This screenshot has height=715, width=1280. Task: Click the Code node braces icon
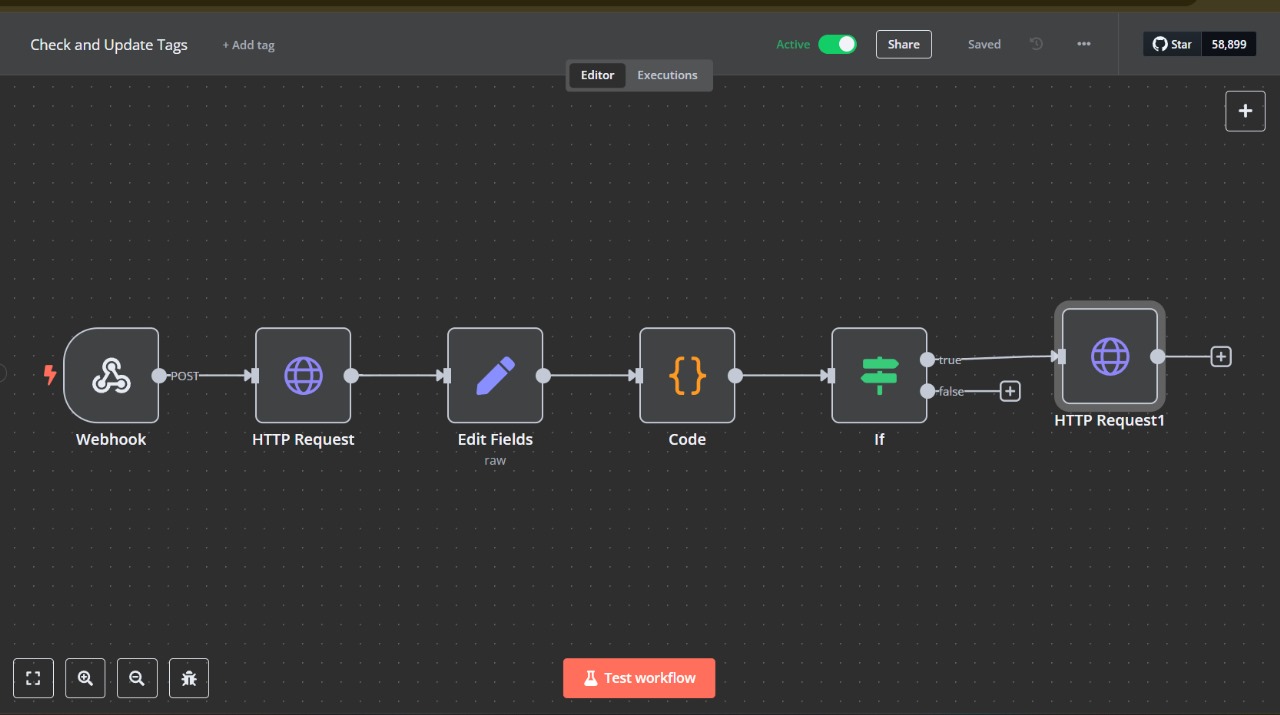click(x=687, y=375)
